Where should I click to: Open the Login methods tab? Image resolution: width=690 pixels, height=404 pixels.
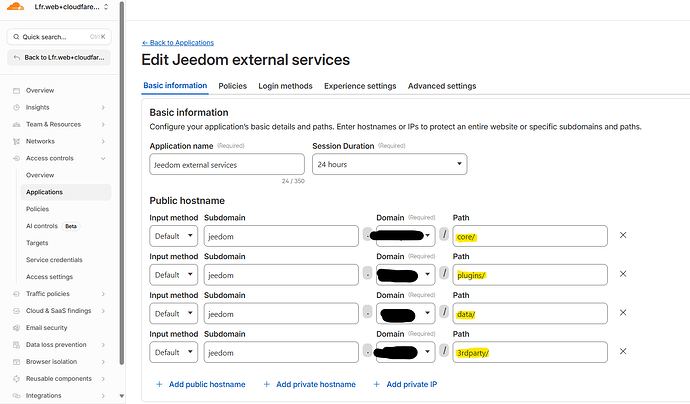pos(285,86)
